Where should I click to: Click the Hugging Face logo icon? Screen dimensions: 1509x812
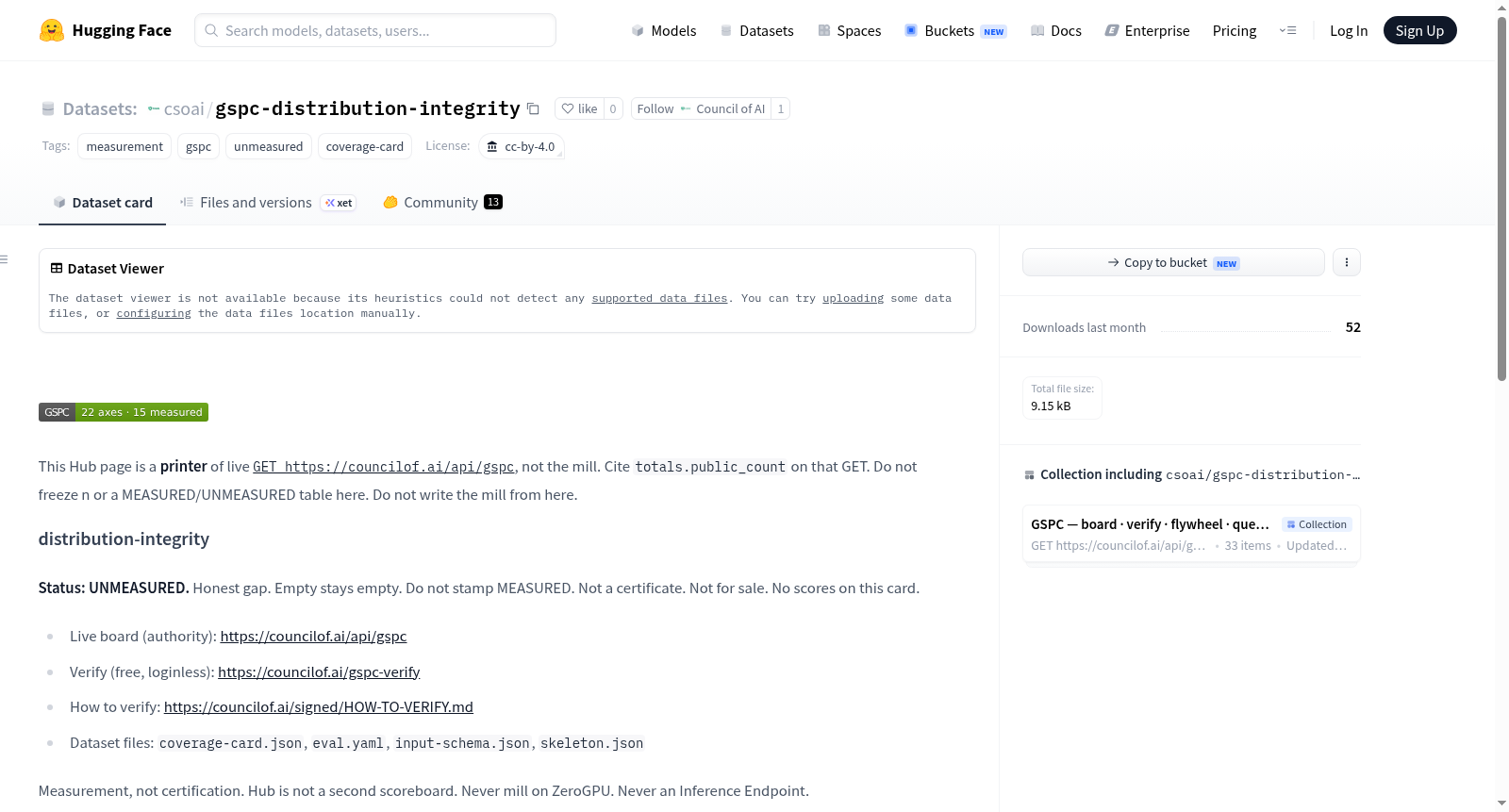point(52,30)
